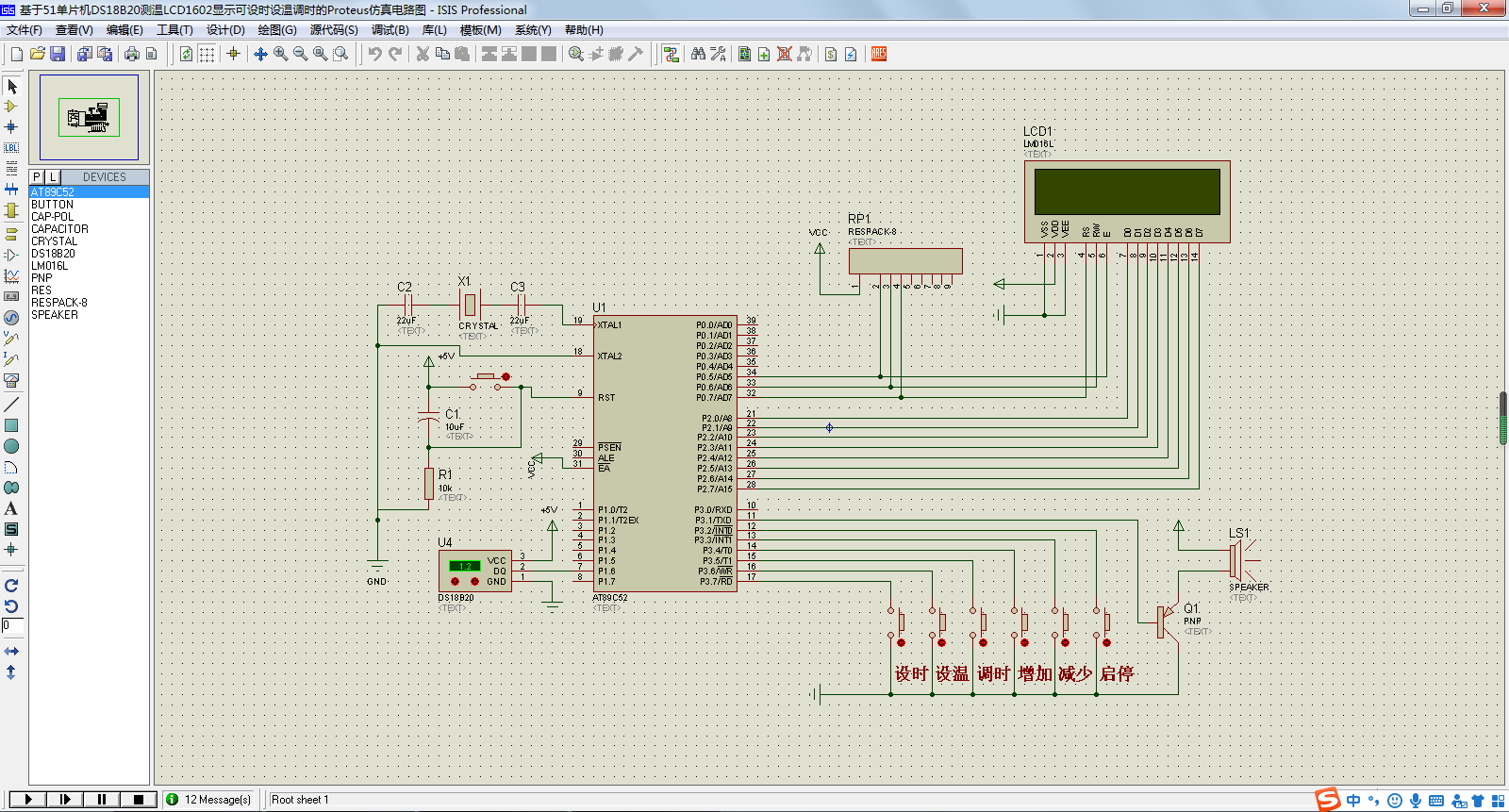Screen dimensions: 1509x812
Task: Open the 文件(F) menu
Action: (x=25, y=30)
